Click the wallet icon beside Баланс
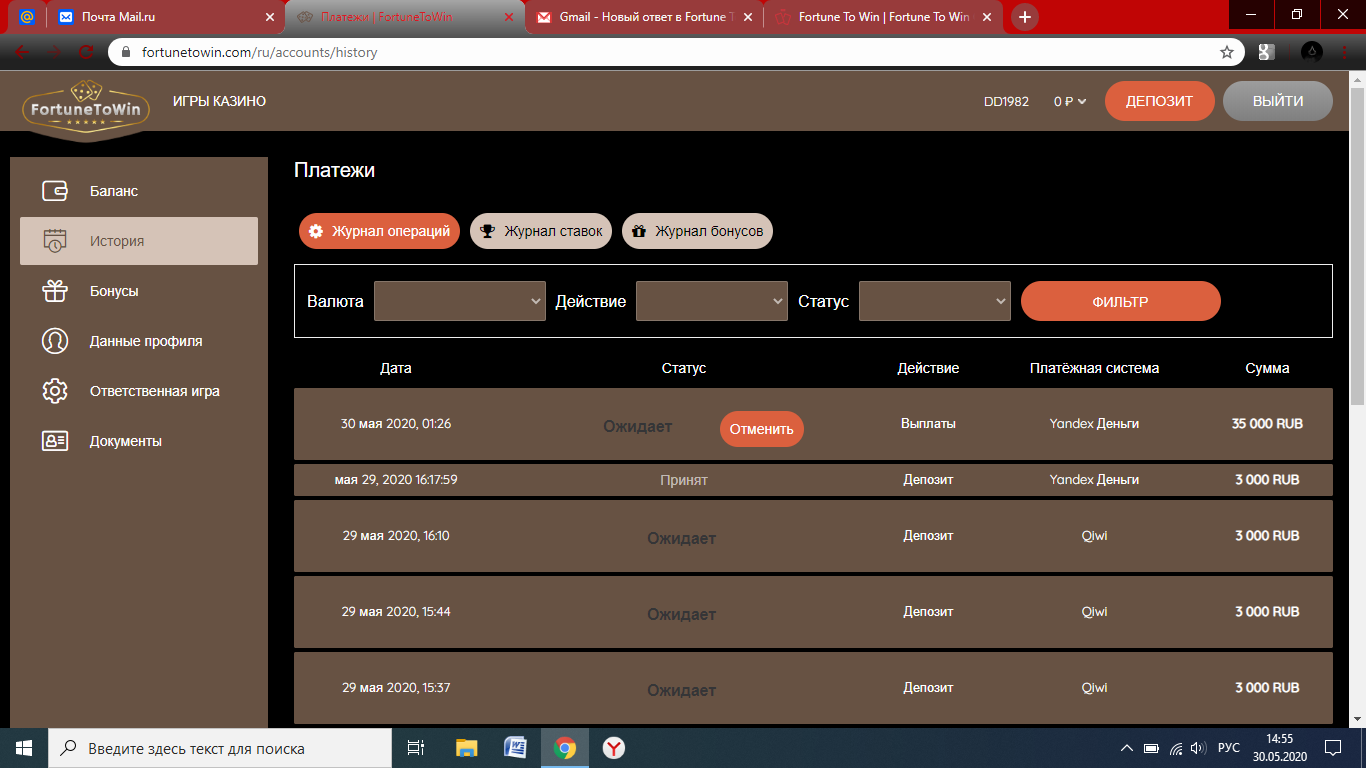 [x=54, y=191]
